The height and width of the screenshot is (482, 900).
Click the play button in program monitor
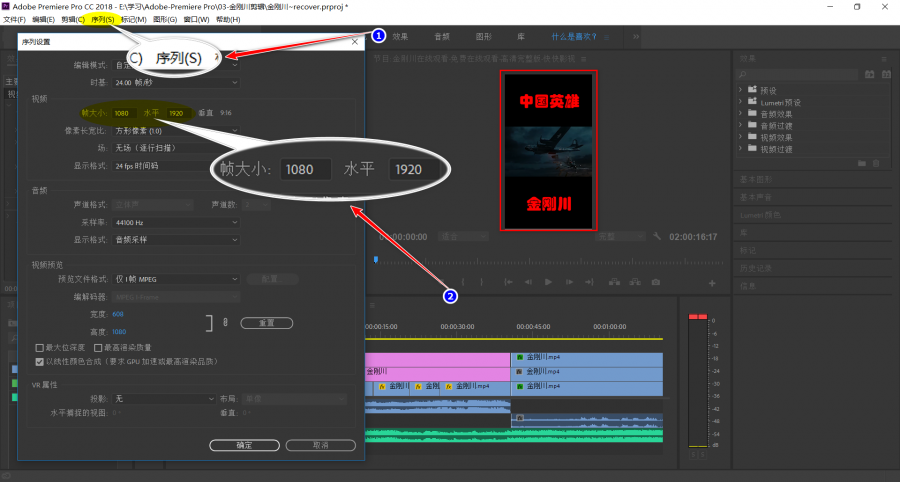(x=548, y=282)
